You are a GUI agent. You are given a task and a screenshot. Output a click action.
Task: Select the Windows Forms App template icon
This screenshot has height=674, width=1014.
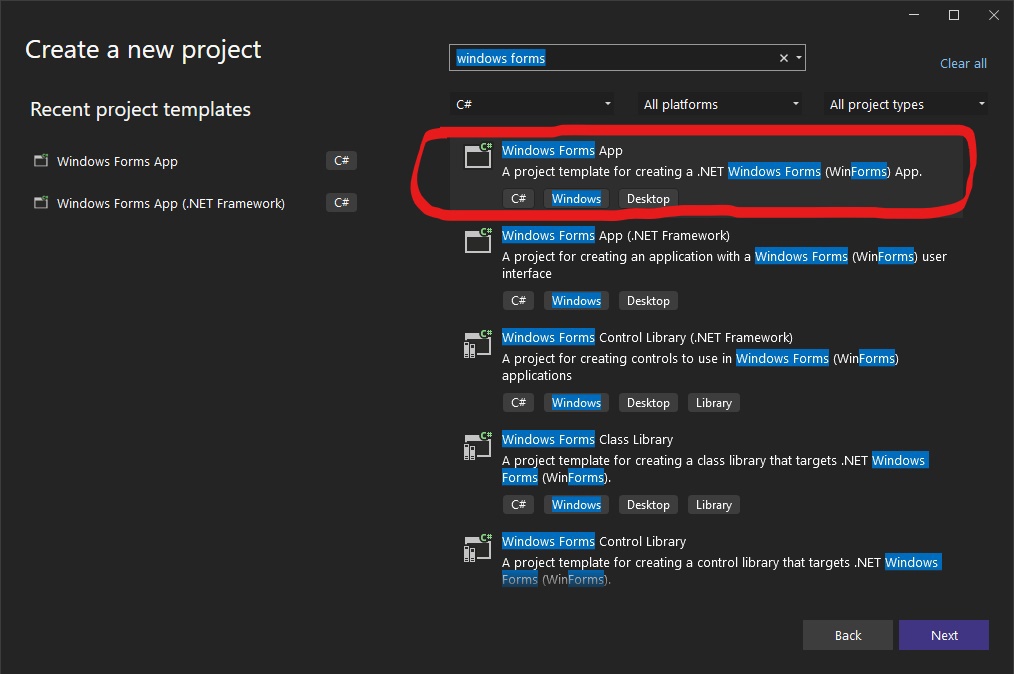(479, 155)
